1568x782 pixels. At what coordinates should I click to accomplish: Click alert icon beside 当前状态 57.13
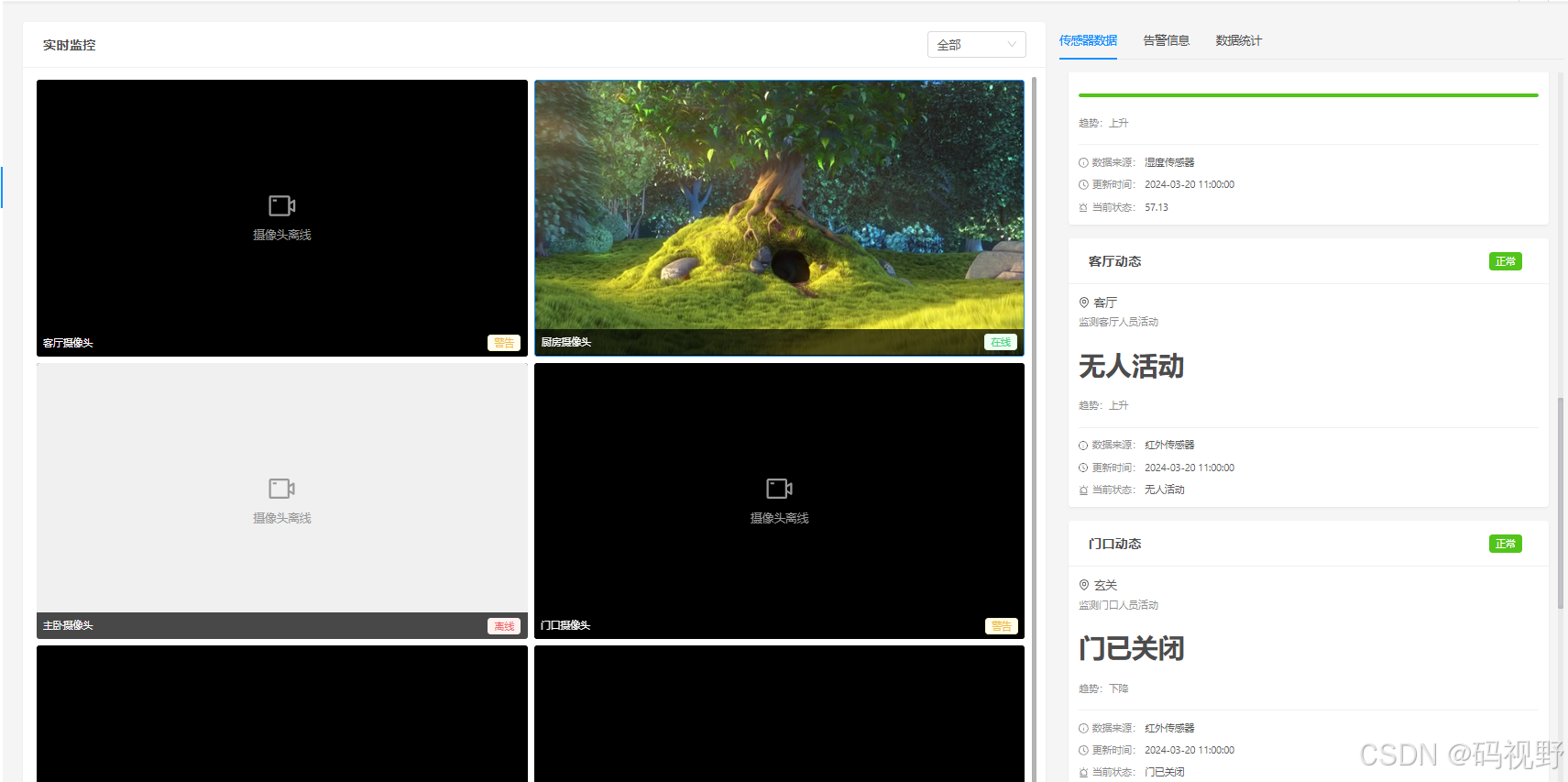pyautogui.click(x=1083, y=207)
